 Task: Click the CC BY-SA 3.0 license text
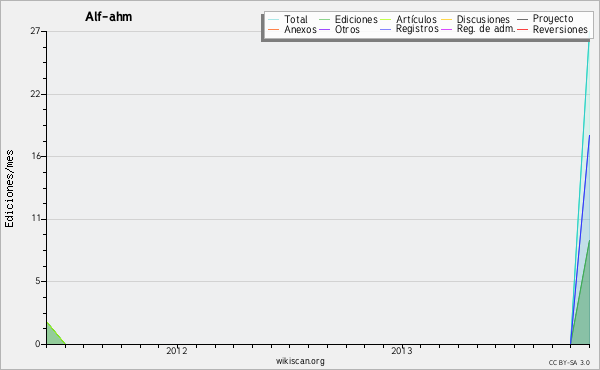click(569, 363)
